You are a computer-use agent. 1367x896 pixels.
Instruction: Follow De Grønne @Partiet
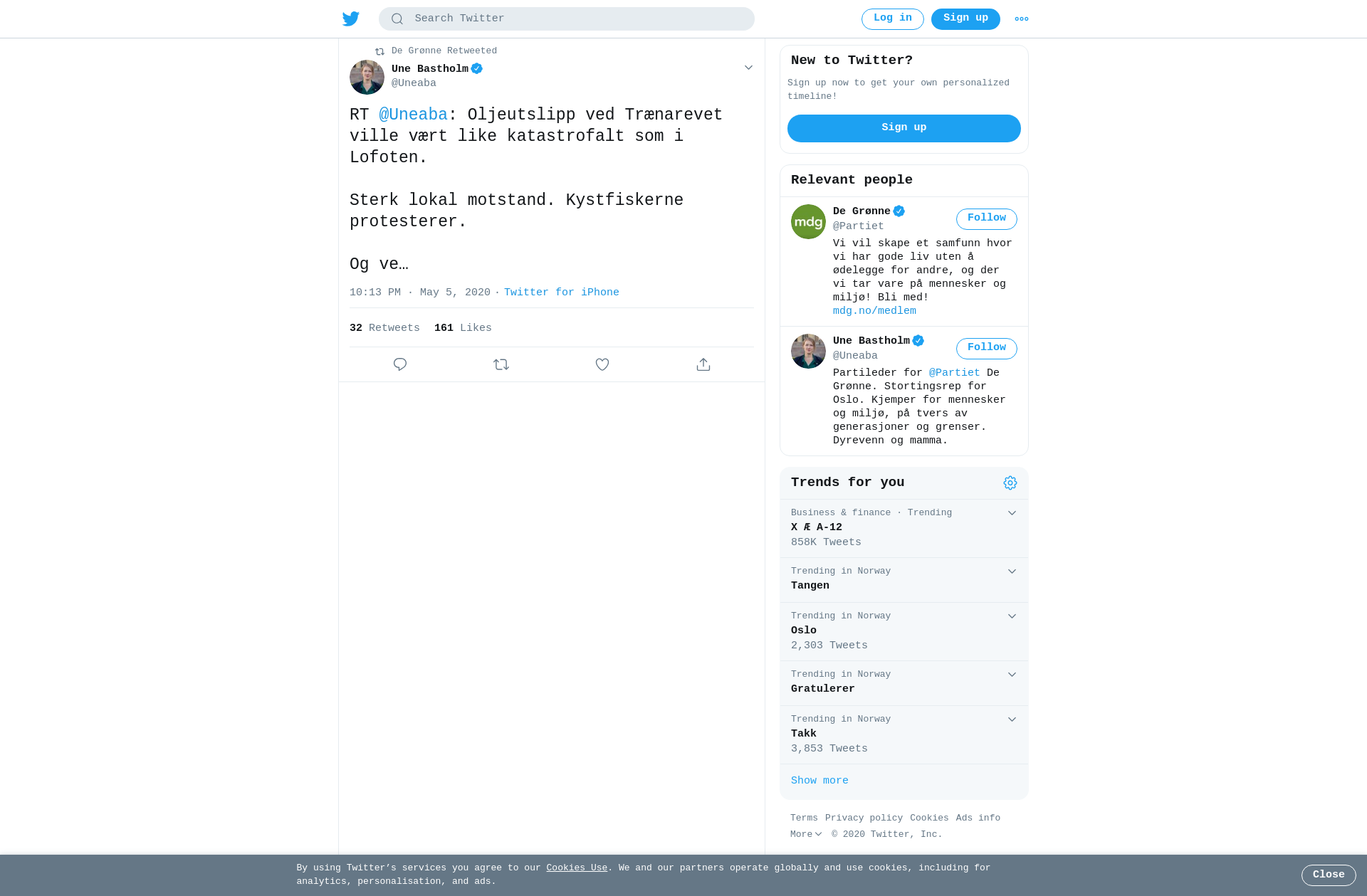(987, 219)
